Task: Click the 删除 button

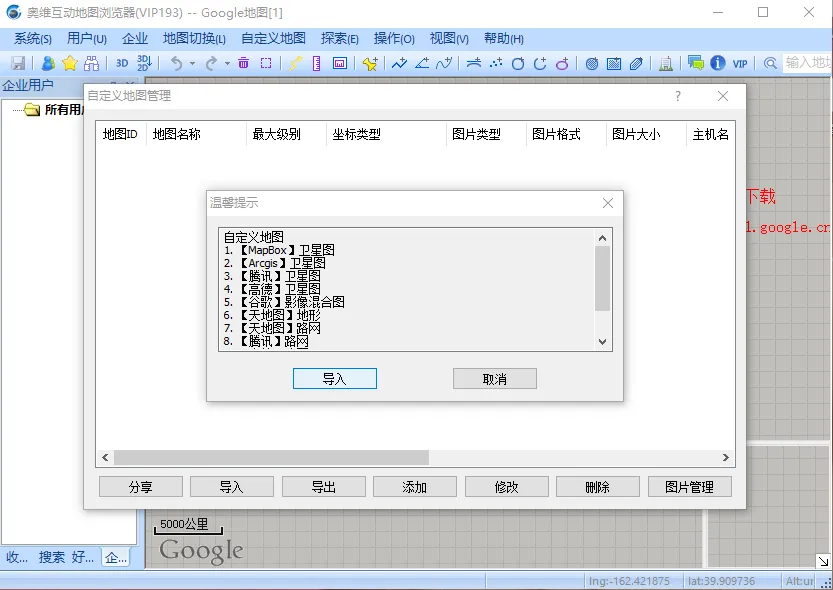Action: coord(598,486)
